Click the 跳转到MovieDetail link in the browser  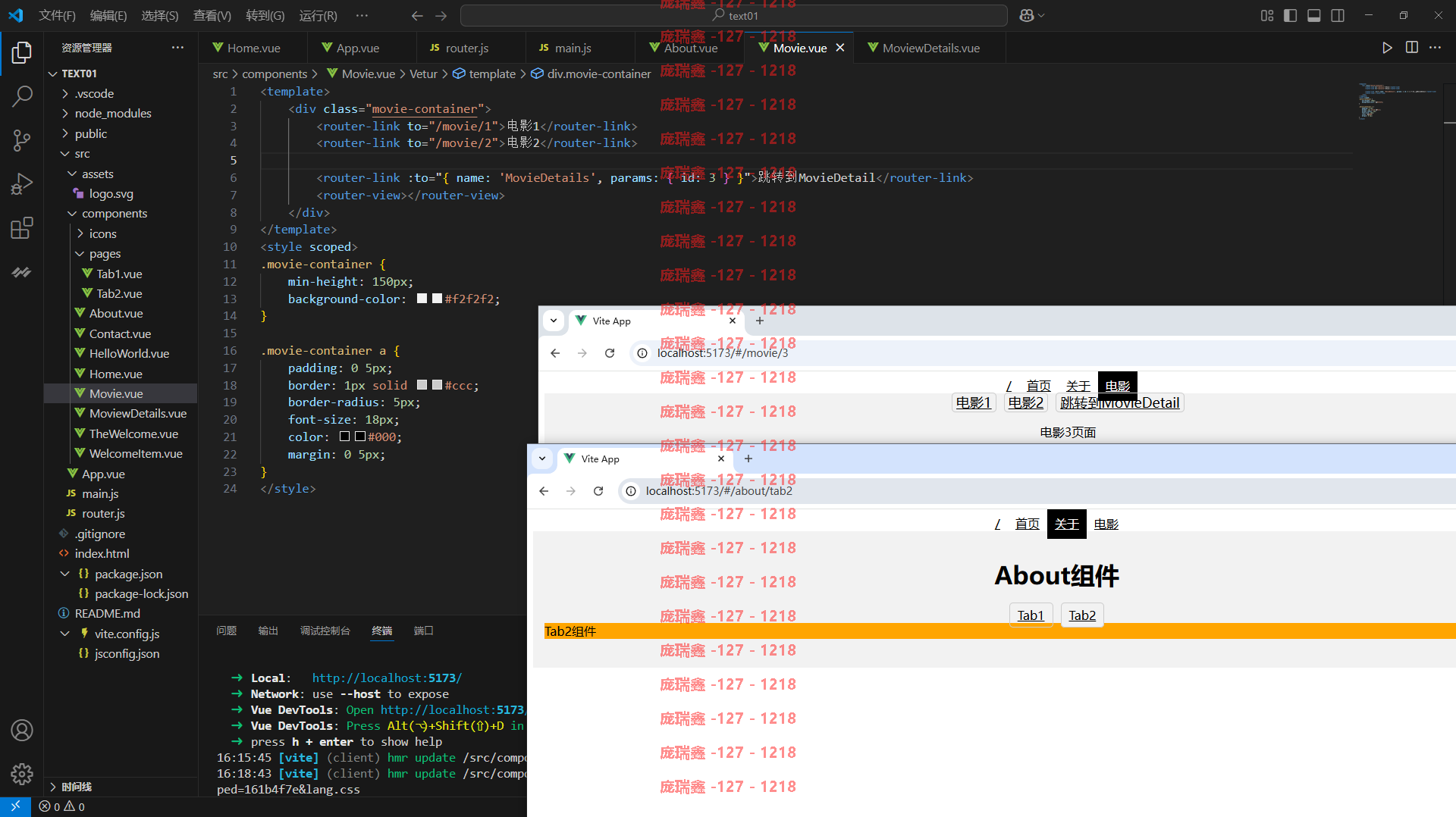click(x=1119, y=403)
